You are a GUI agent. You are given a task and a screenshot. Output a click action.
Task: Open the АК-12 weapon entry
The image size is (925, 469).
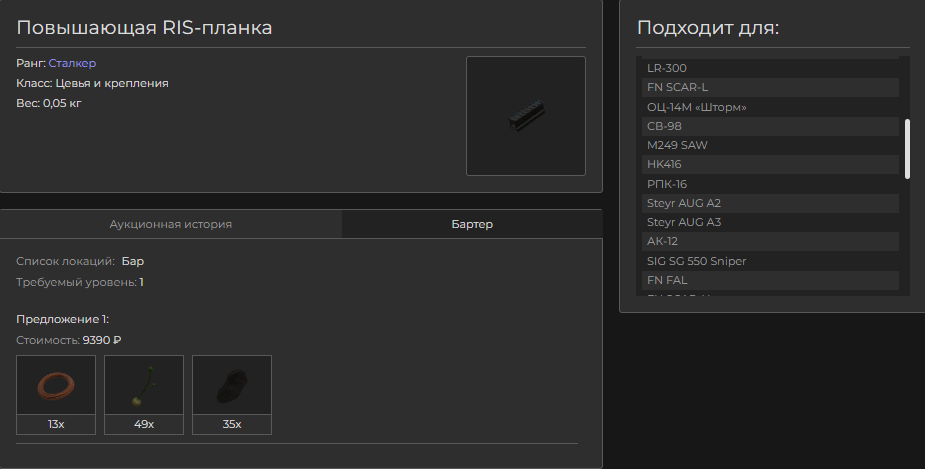(770, 241)
